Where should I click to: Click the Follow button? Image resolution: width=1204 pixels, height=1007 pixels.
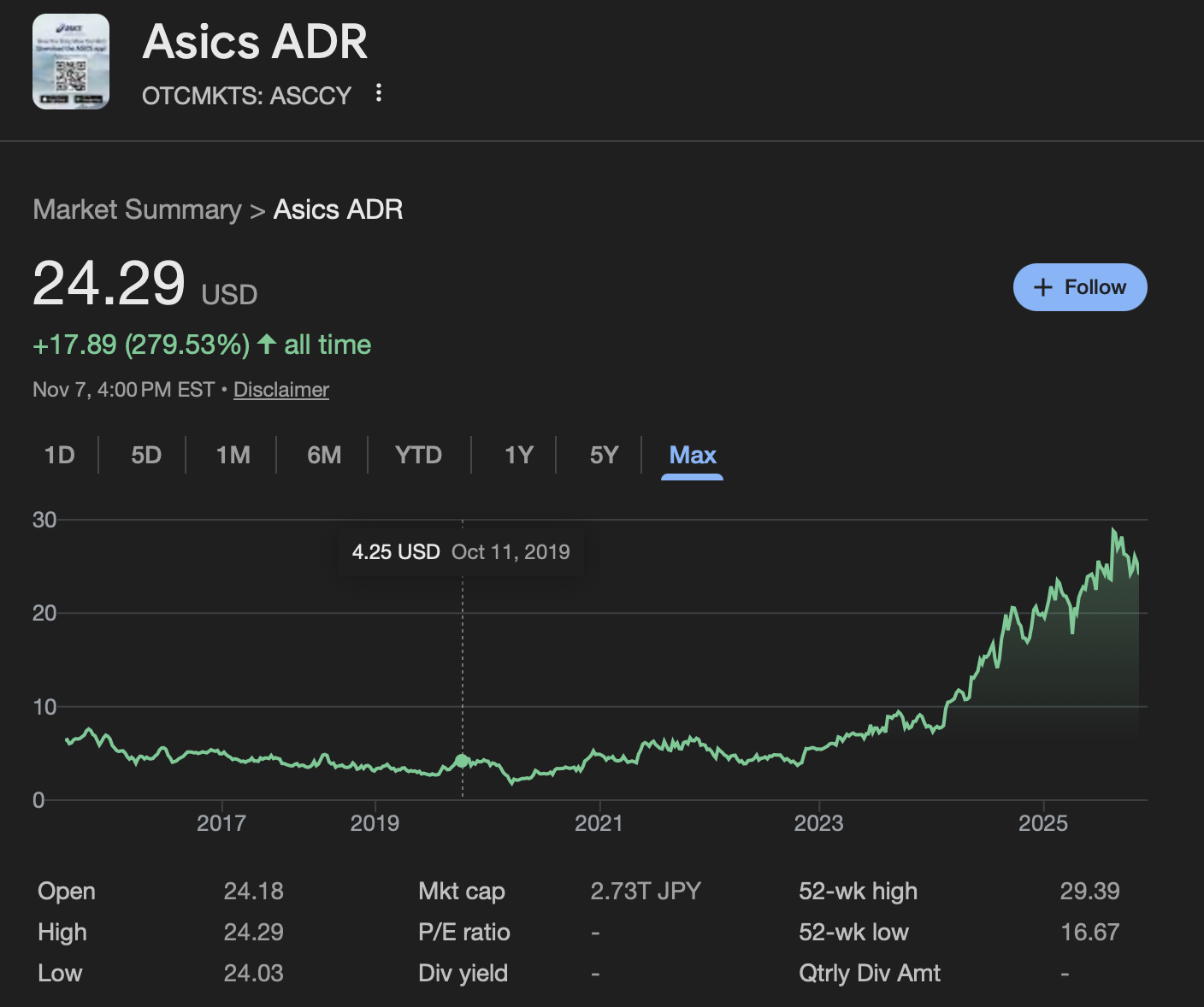point(1079,287)
